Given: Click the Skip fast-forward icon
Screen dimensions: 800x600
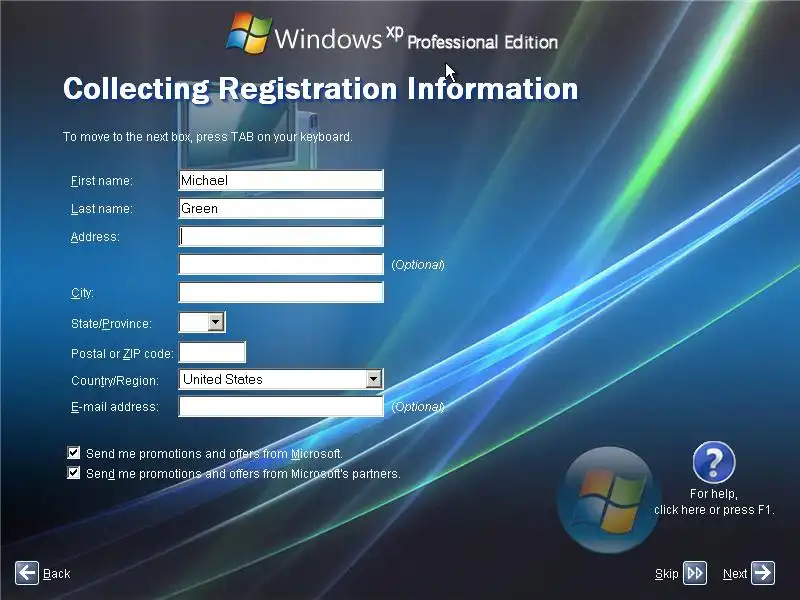Looking at the screenshot, I should 695,573.
